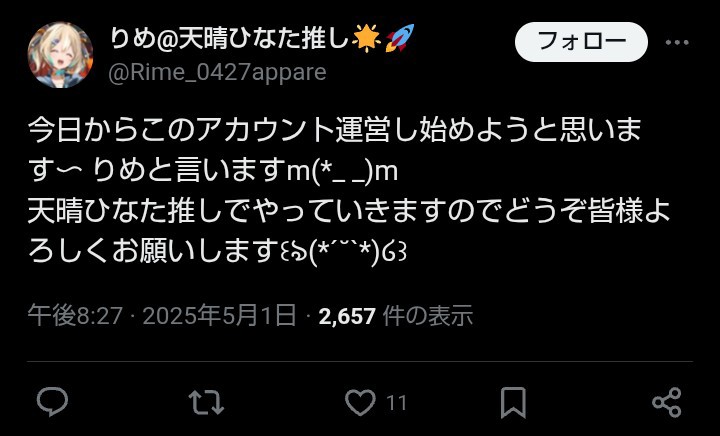720x436 pixels.
Task: Click the @Rime_0427appare handle
Action: pos(217,73)
